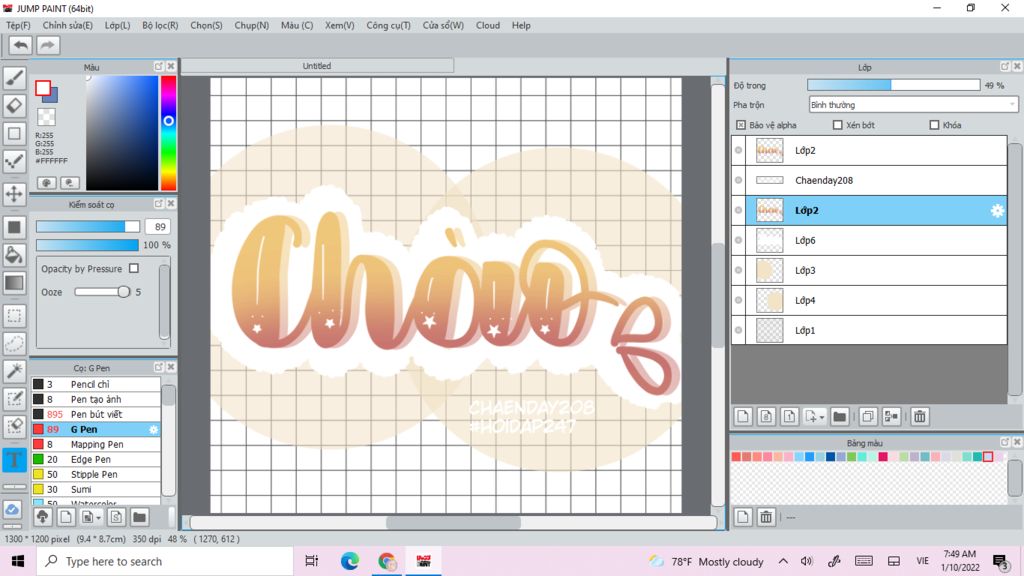
Task: Expand the special layer add dropdown
Action: (814, 417)
